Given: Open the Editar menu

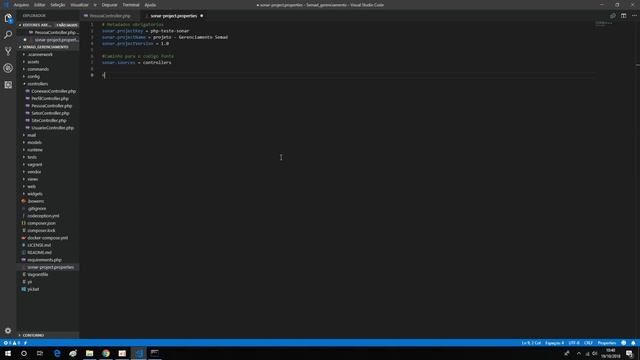Looking at the screenshot, I should pyautogui.click(x=40, y=5).
